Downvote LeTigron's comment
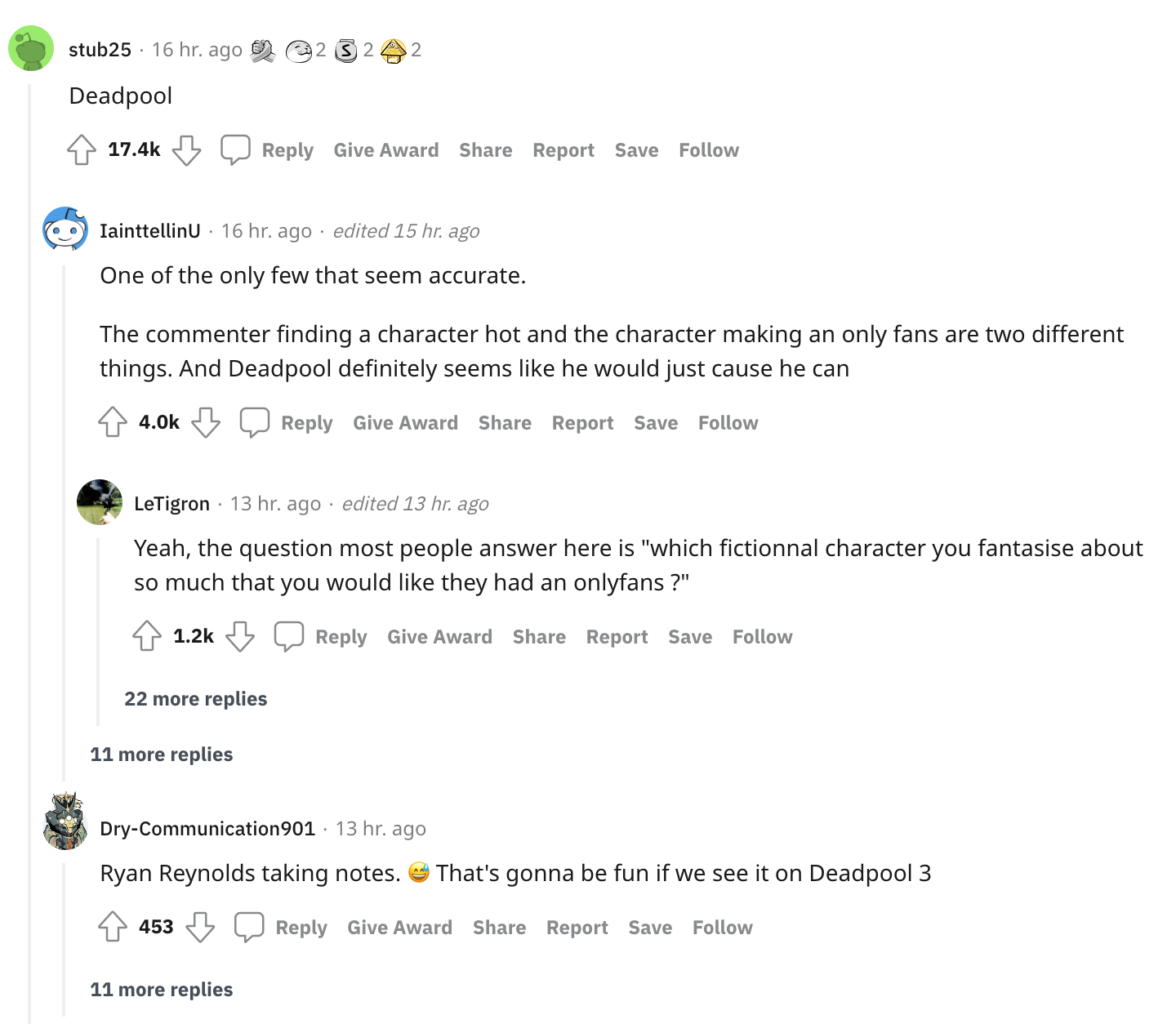 coord(240,637)
